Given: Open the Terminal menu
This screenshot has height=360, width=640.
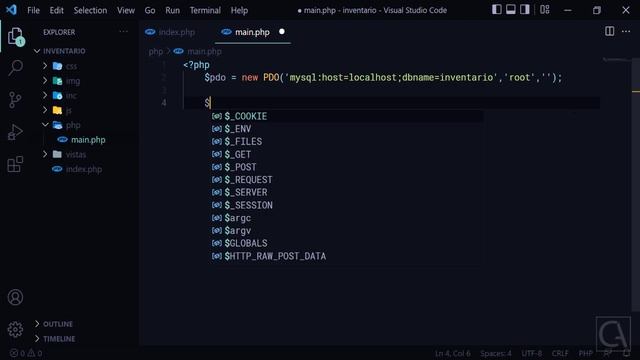Looking at the screenshot, I should coord(205,10).
